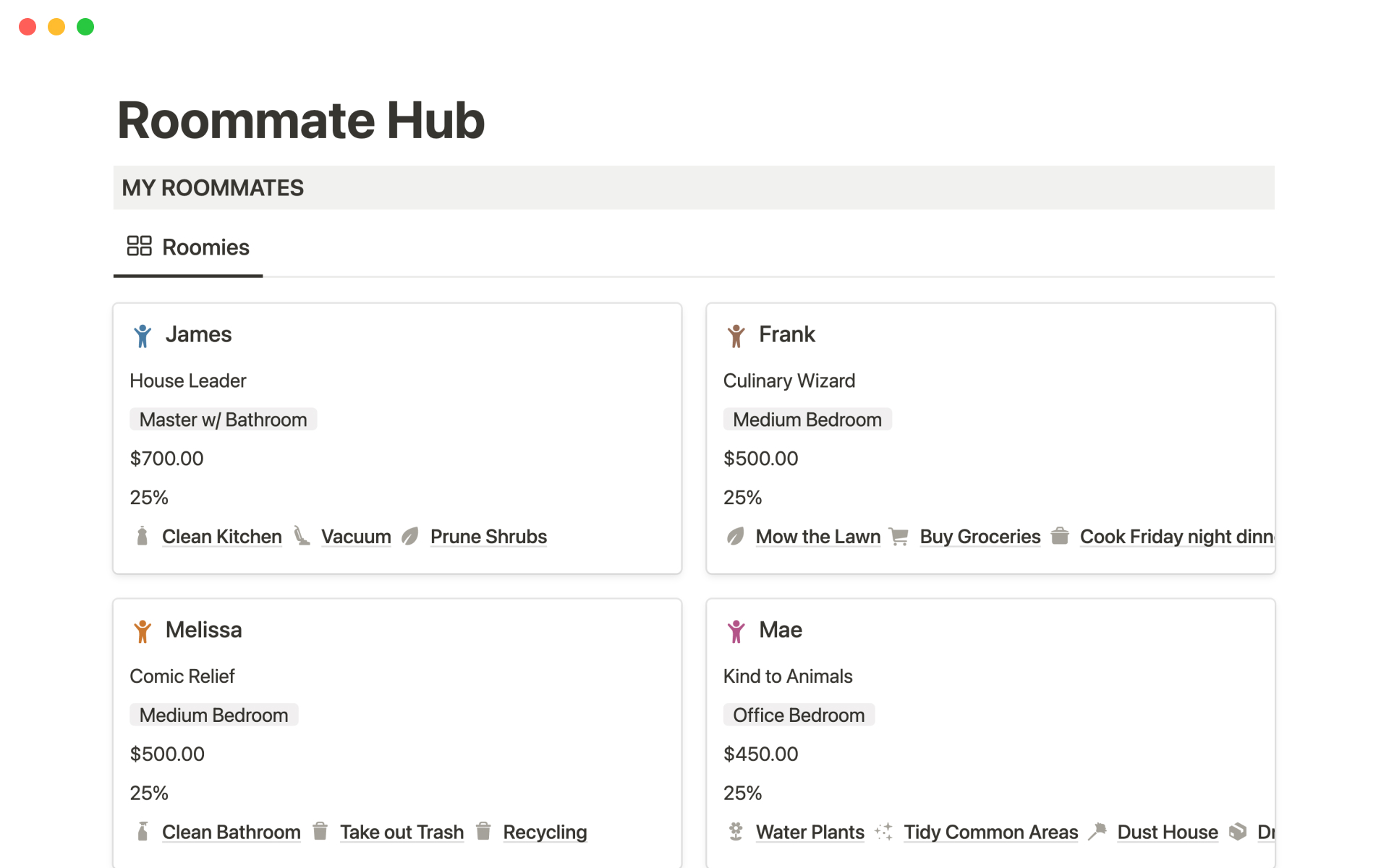Open the Take out Trash chore link

402,832
